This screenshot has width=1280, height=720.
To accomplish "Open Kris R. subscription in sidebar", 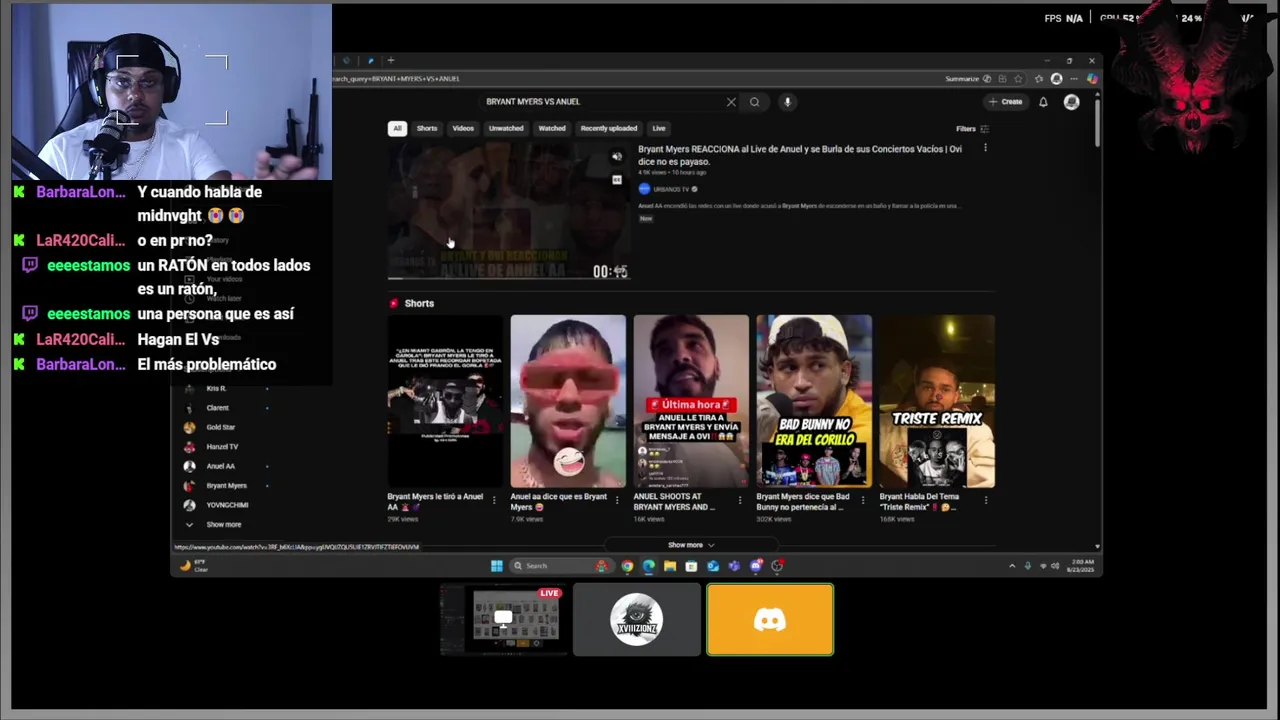I will coord(216,388).
